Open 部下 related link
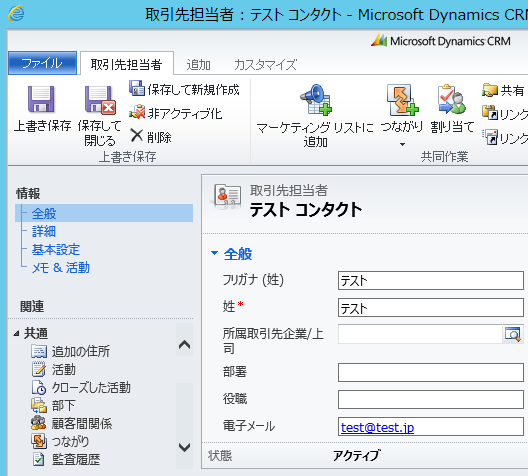Screen dimensions: 528x476 [63, 405]
